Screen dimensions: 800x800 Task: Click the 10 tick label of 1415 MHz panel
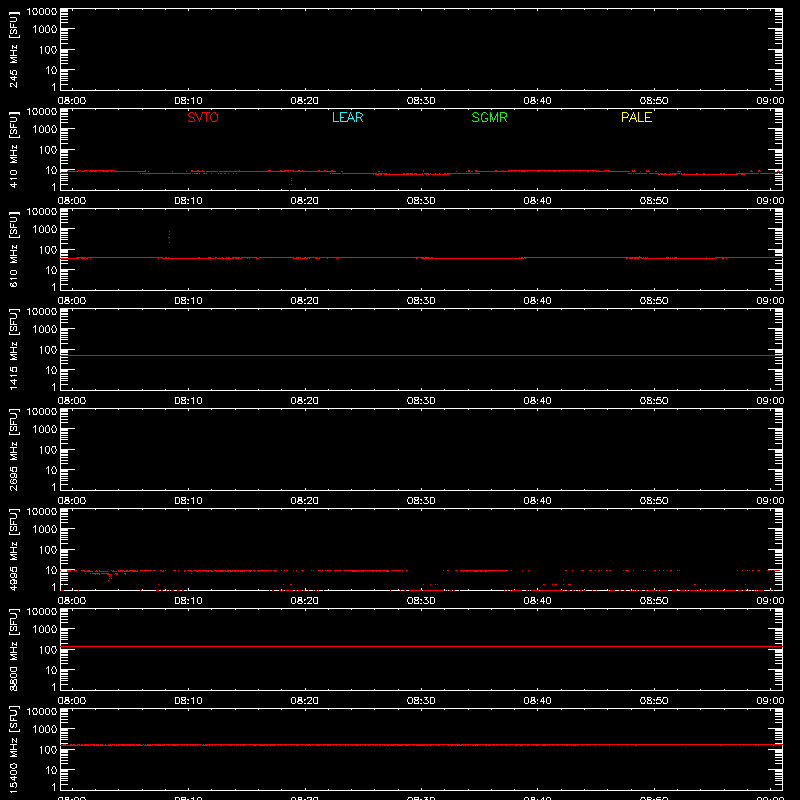pyautogui.click(x=51, y=370)
